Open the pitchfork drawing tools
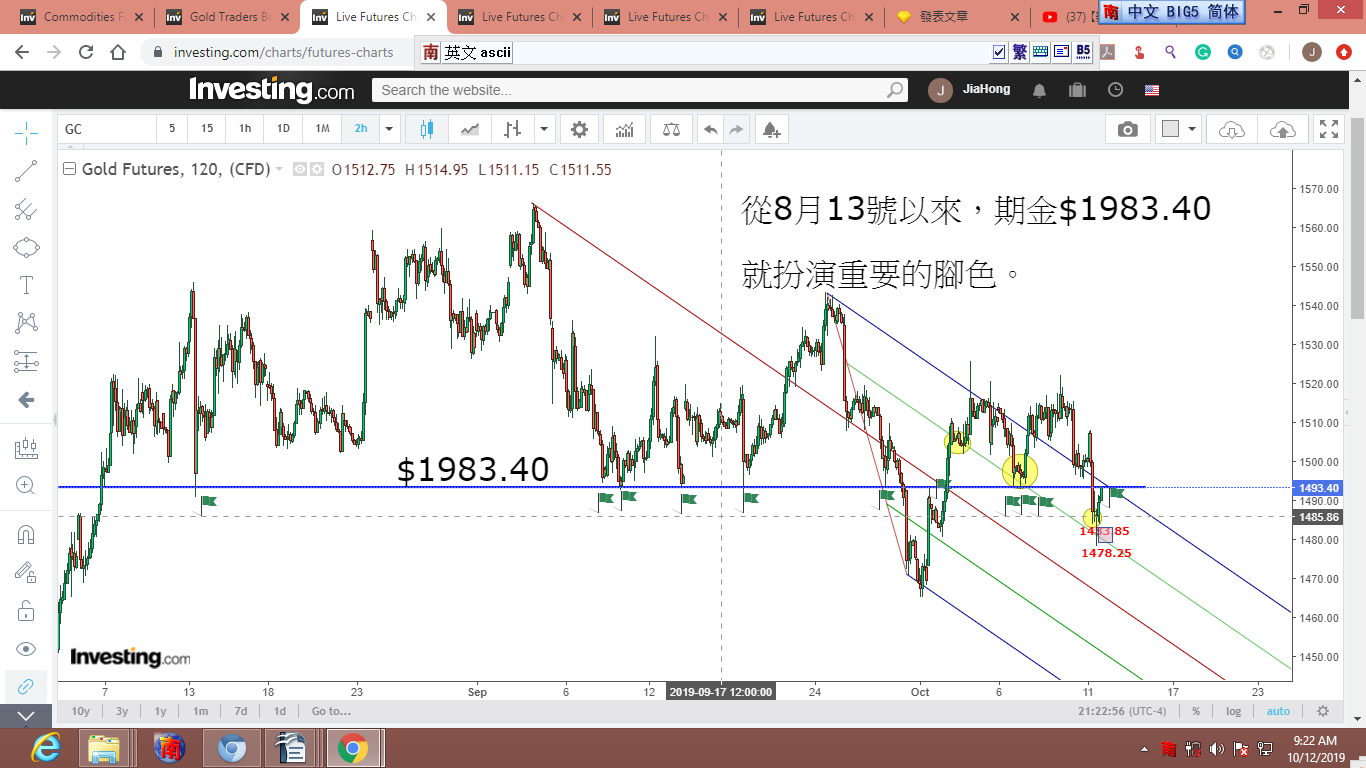This screenshot has height=768, width=1366. [26, 209]
